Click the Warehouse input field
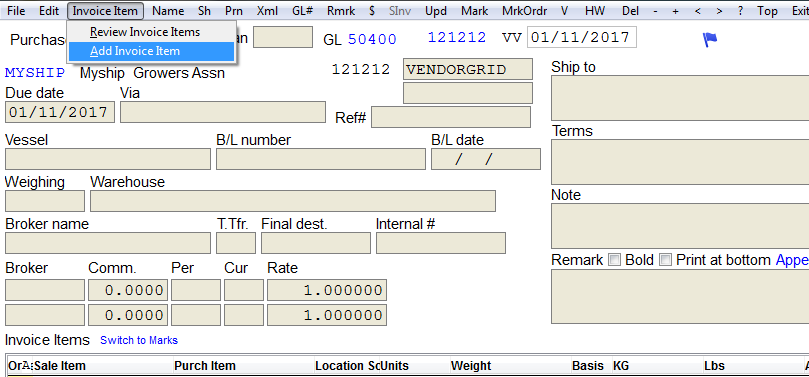The image size is (809, 377). pos(293,201)
